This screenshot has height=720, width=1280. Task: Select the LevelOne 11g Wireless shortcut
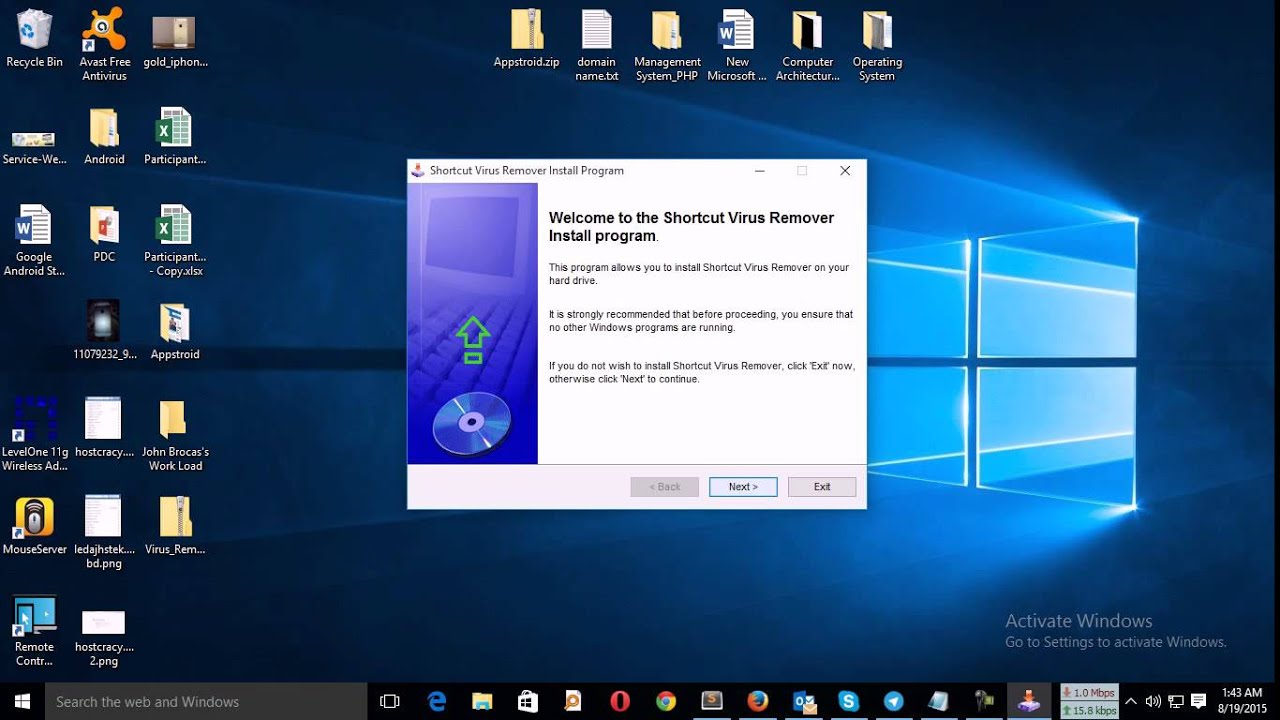[35, 435]
